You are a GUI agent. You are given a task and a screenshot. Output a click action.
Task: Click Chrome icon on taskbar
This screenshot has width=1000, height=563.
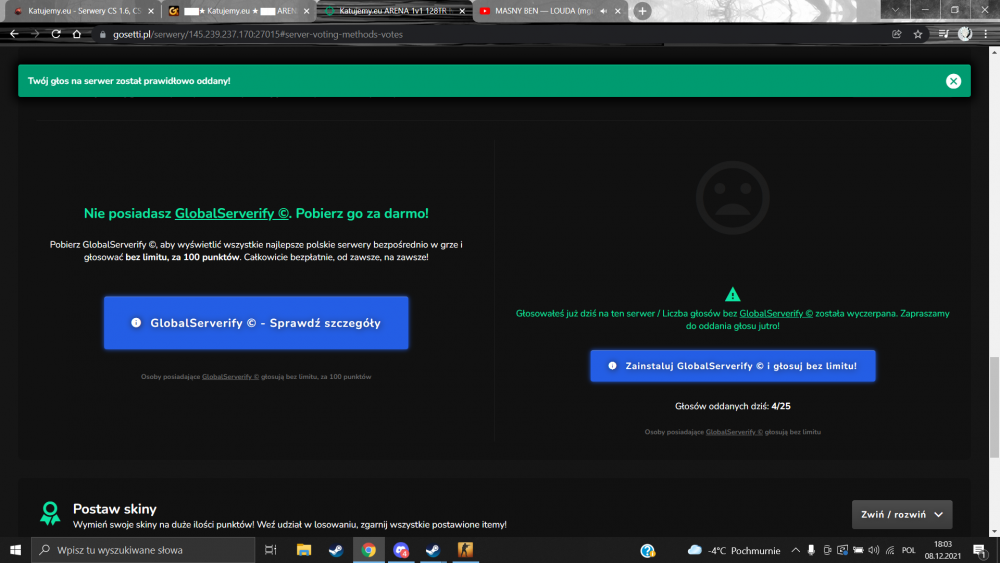pyautogui.click(x=369, y=550)
